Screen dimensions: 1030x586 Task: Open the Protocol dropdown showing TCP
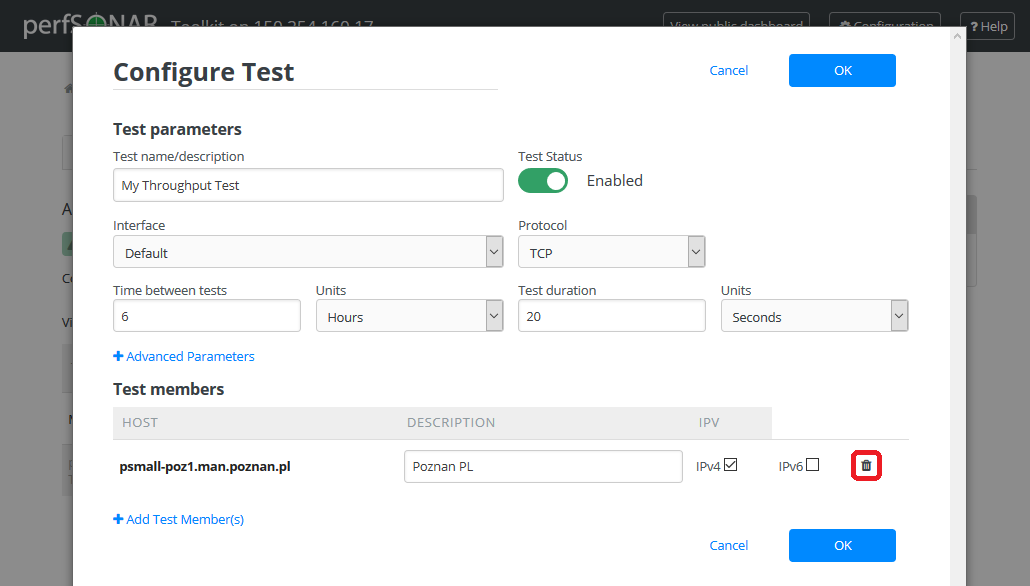612,252
